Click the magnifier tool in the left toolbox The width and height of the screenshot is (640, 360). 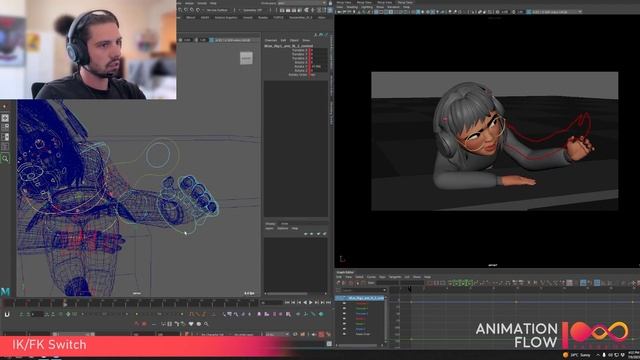tap(5, 158)
